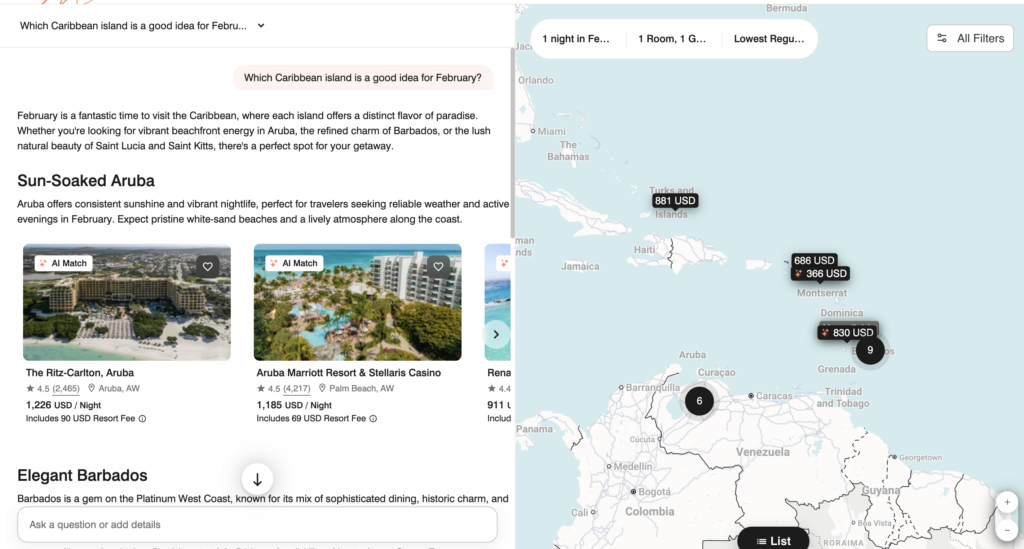The width and height of the screenshot is (1024, 549).
Task: Click the 1,226 USD / Night price
Action: pyautogui.click(x=63, y=405)
